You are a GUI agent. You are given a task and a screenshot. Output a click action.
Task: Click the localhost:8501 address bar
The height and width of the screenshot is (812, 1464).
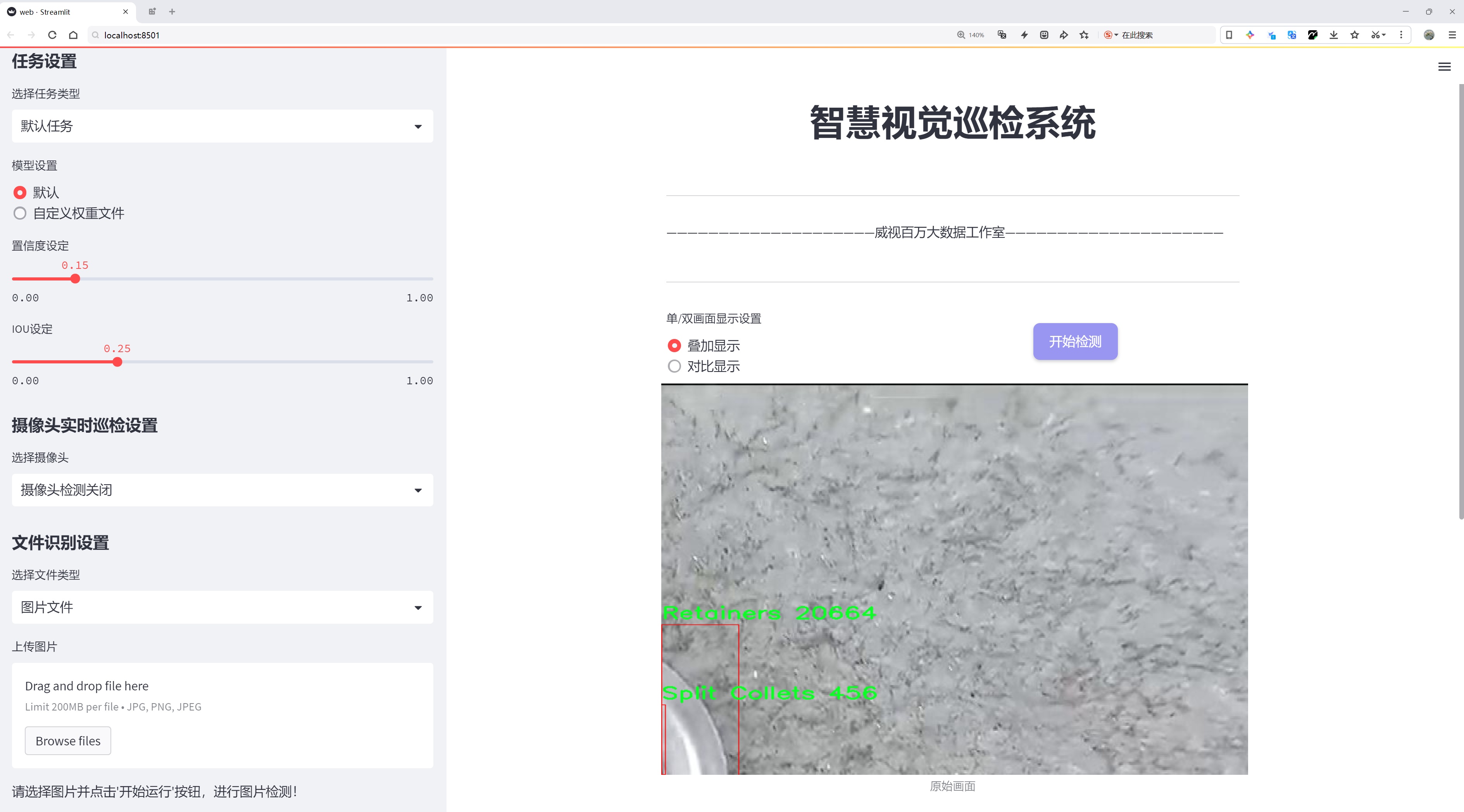512,35
